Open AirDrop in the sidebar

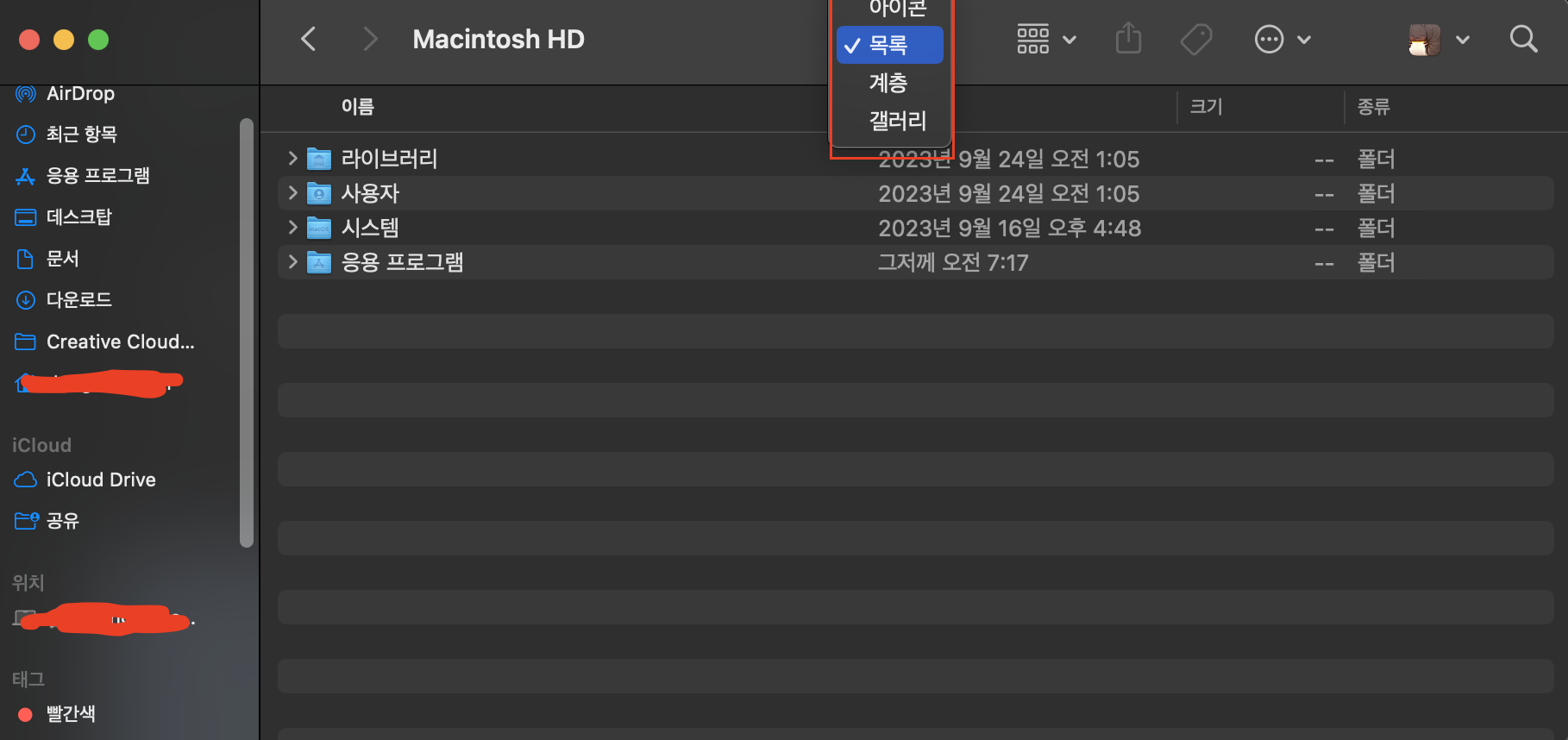[80, 93]
